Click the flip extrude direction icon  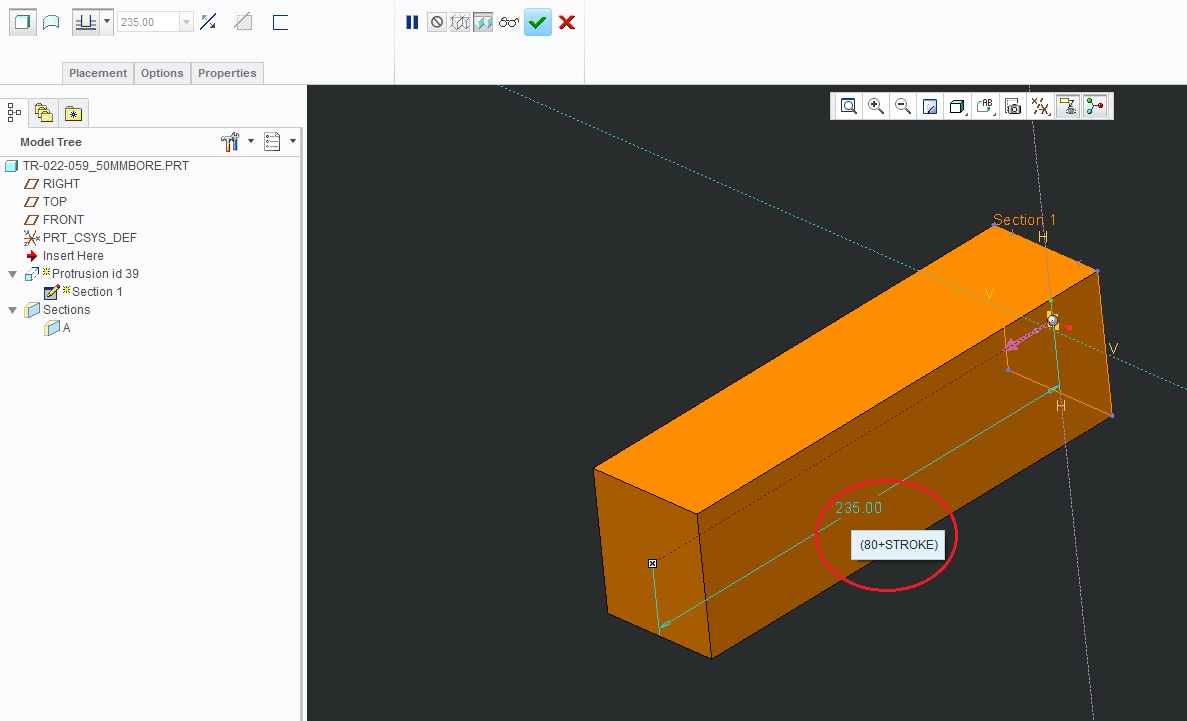(206, 21)
